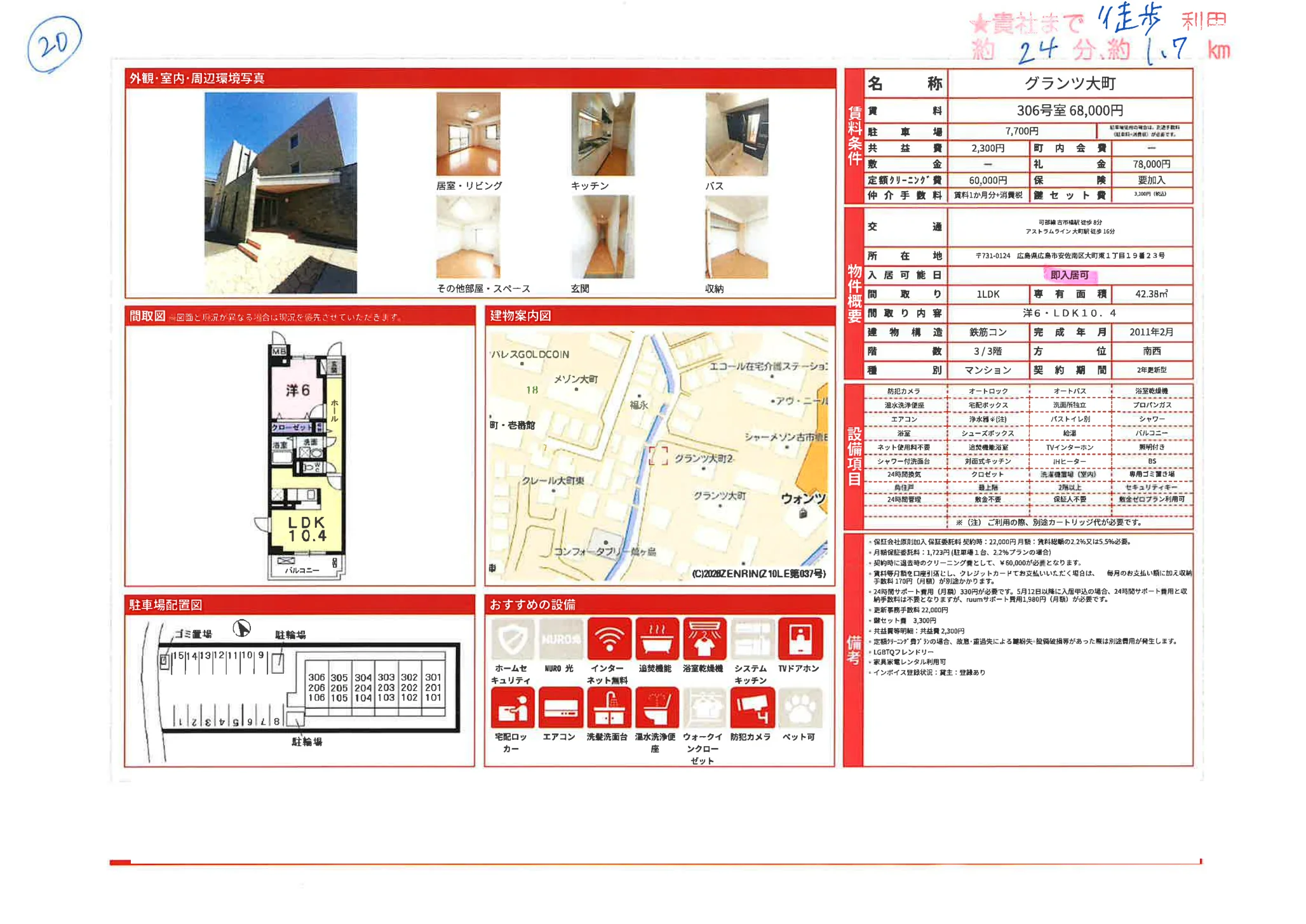1306x924 pixels.
Task: Click the 防犯カメラ security camera icon
Action: (x=752, y=708)
